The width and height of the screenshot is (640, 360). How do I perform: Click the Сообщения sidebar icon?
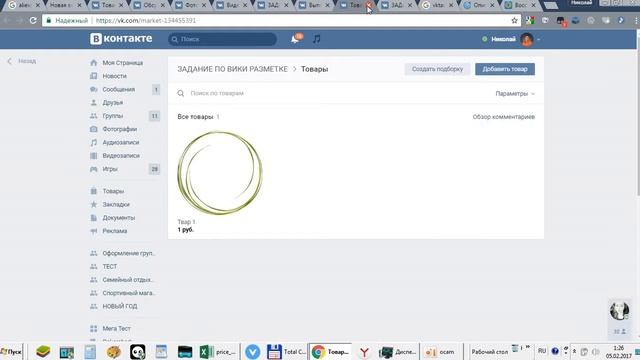pos(93,89)
